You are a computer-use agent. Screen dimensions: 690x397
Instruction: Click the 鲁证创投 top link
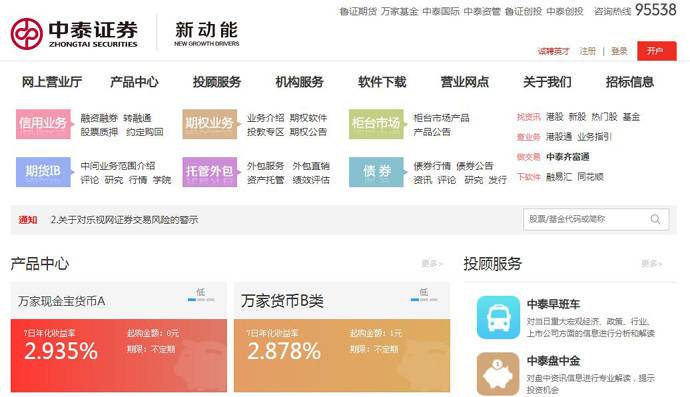point(524,11)
